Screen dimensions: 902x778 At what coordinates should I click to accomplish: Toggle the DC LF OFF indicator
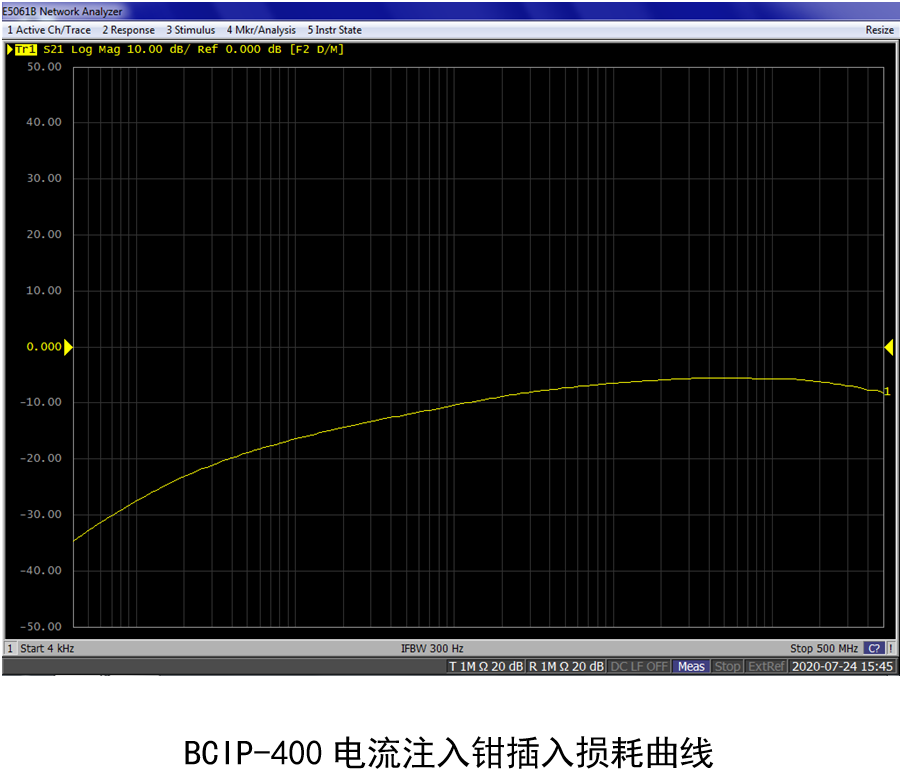[639, 666]
